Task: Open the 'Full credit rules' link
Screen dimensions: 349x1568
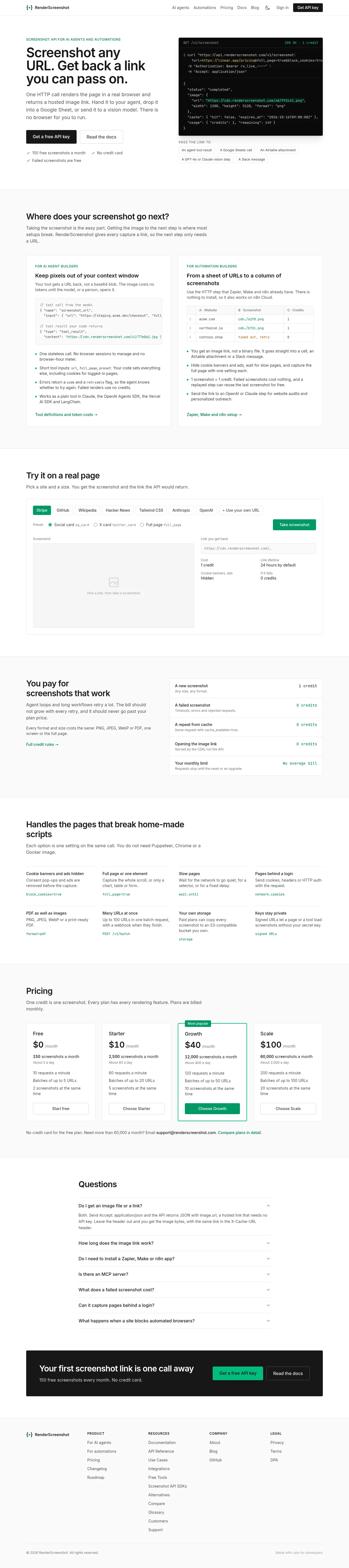Action: [42, 744]
